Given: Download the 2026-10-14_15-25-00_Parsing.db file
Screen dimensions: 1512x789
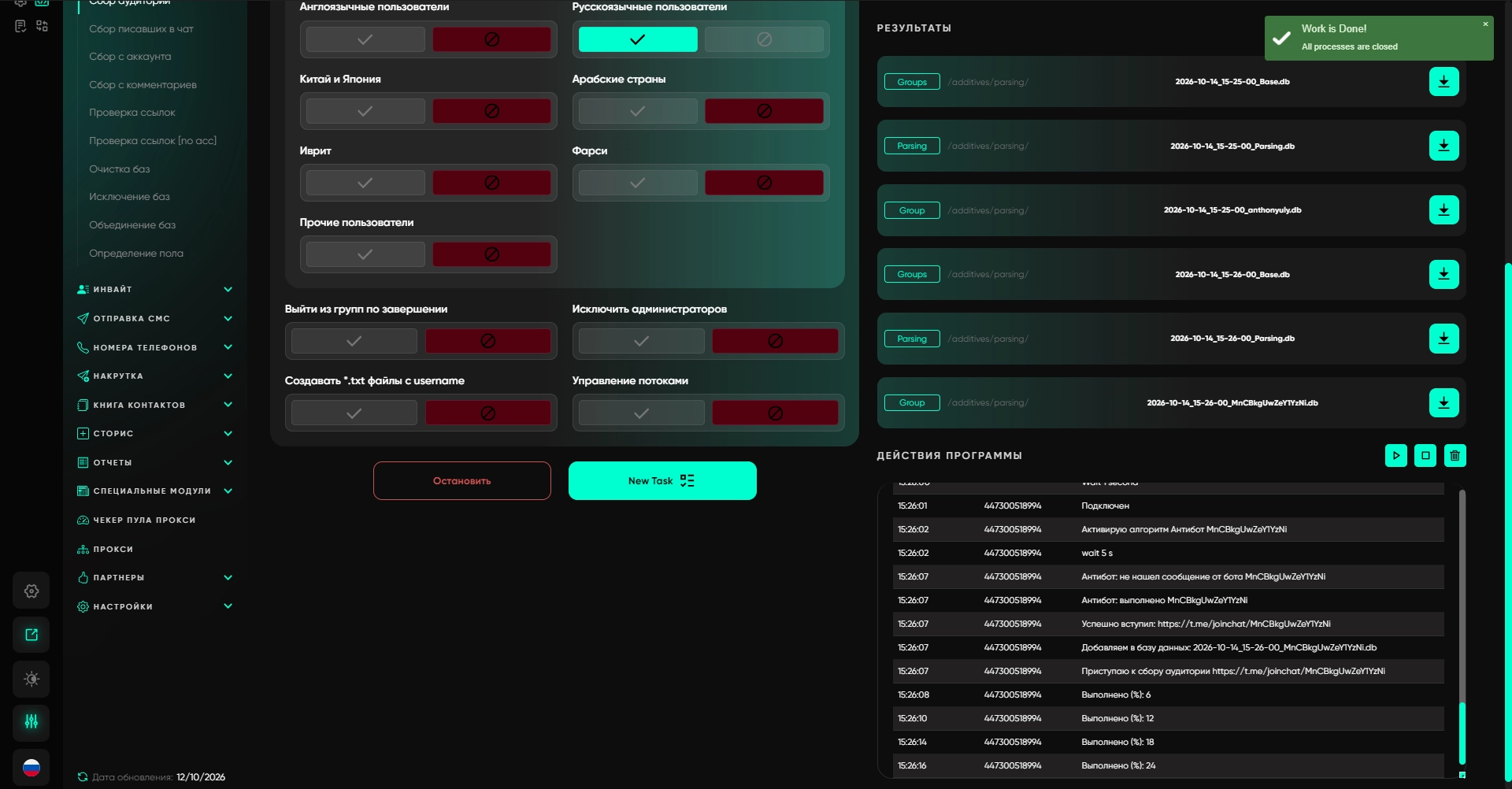Looking at the screenshot, I should tap(1443, 146).
